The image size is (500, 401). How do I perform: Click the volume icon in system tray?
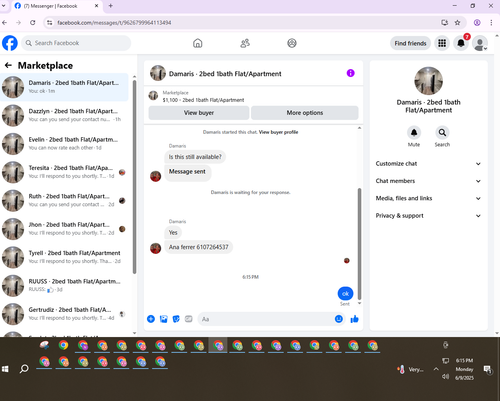click(445, 377)
